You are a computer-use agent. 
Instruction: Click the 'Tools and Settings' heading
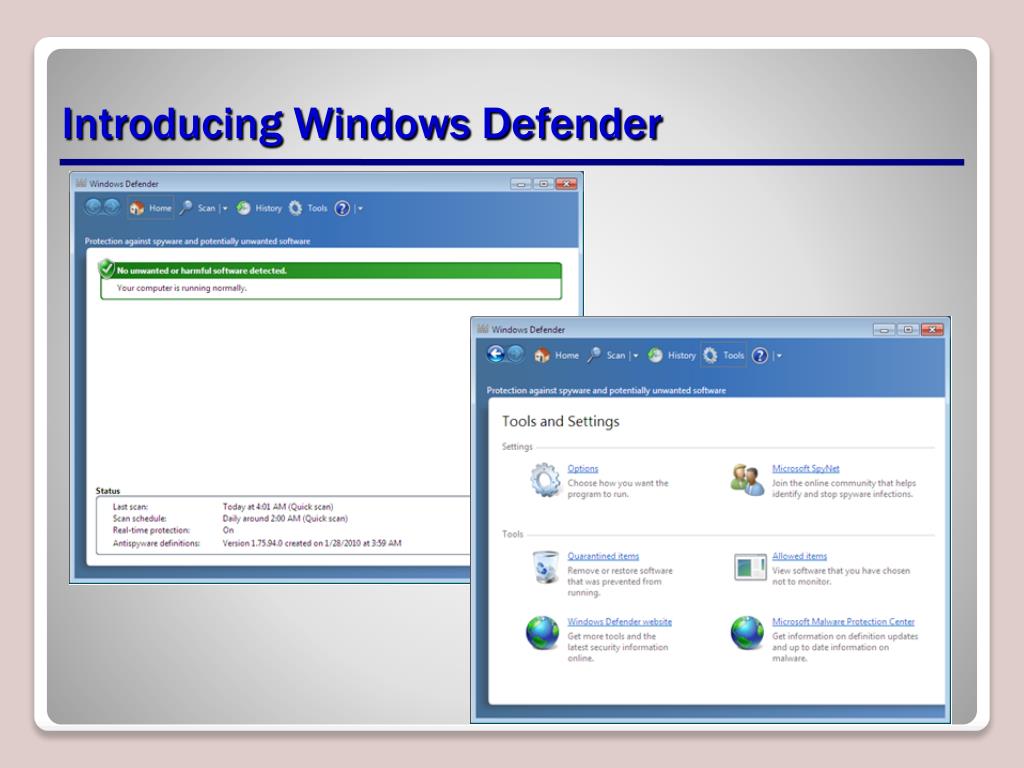pos(560,421)
